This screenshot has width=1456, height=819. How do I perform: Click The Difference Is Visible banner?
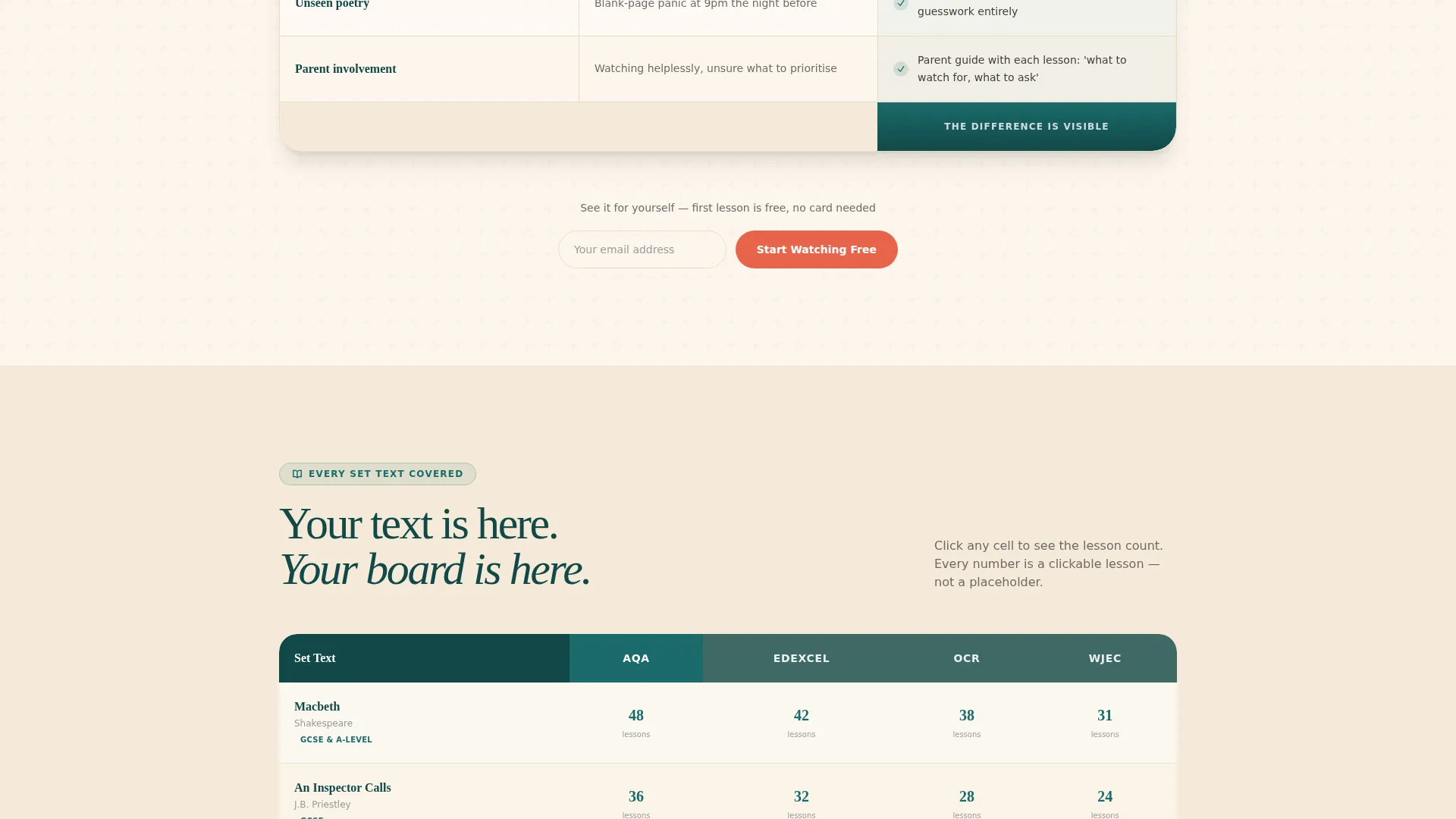1027,127
